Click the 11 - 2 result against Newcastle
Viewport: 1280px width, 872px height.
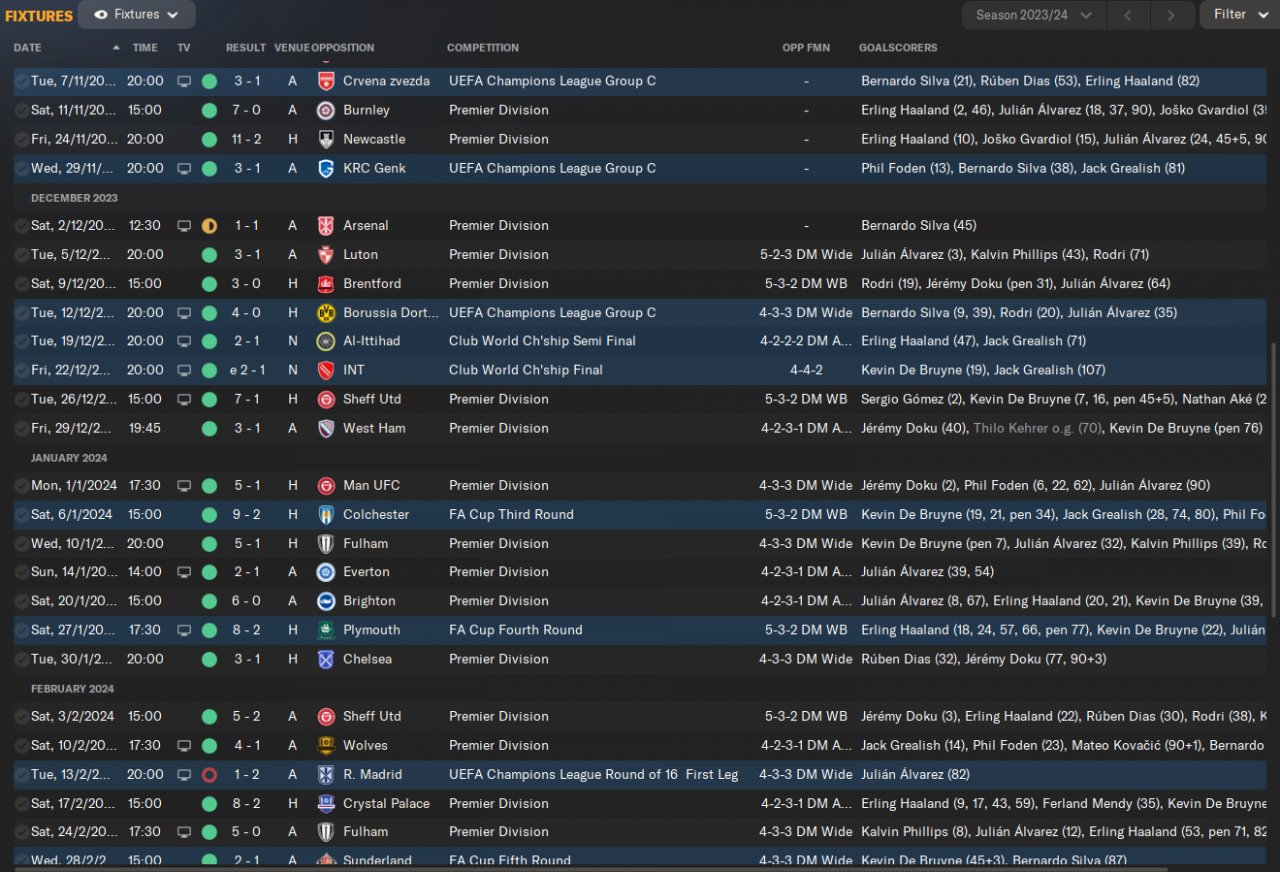click(x=247, y=139)
